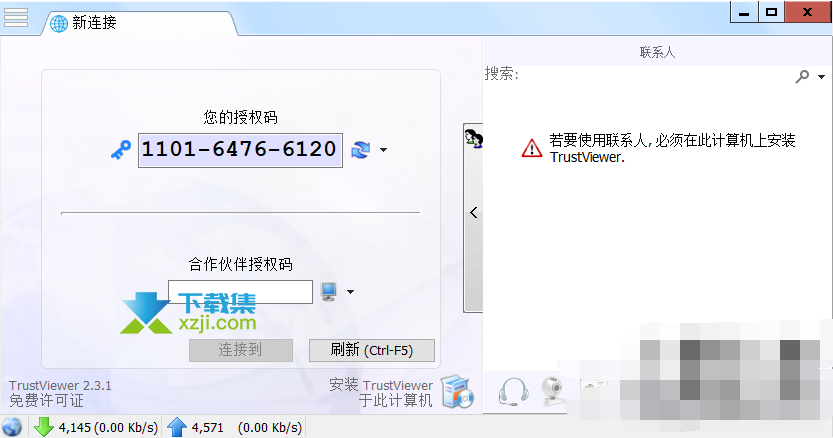Viewport: 833px width, 438px height.
Task: Expand dropdown beside refresh code icon
Action: [x=384, y=150]
